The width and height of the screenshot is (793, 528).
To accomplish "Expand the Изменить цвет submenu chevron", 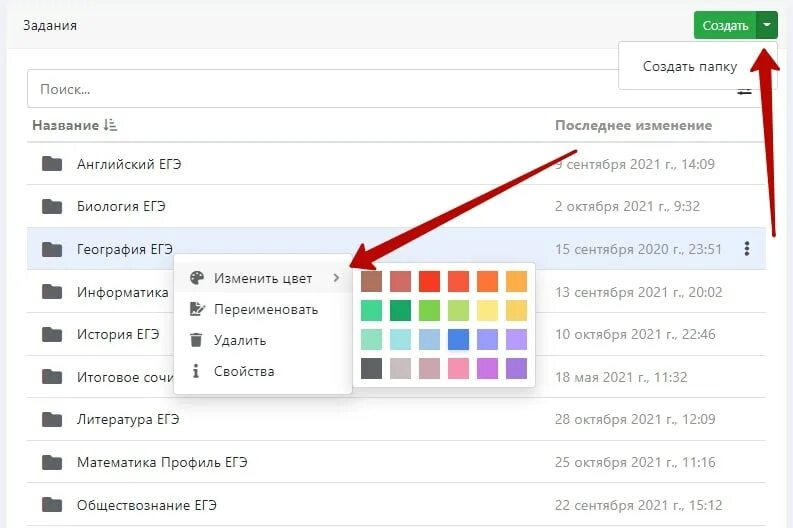I will click(336, 278).
